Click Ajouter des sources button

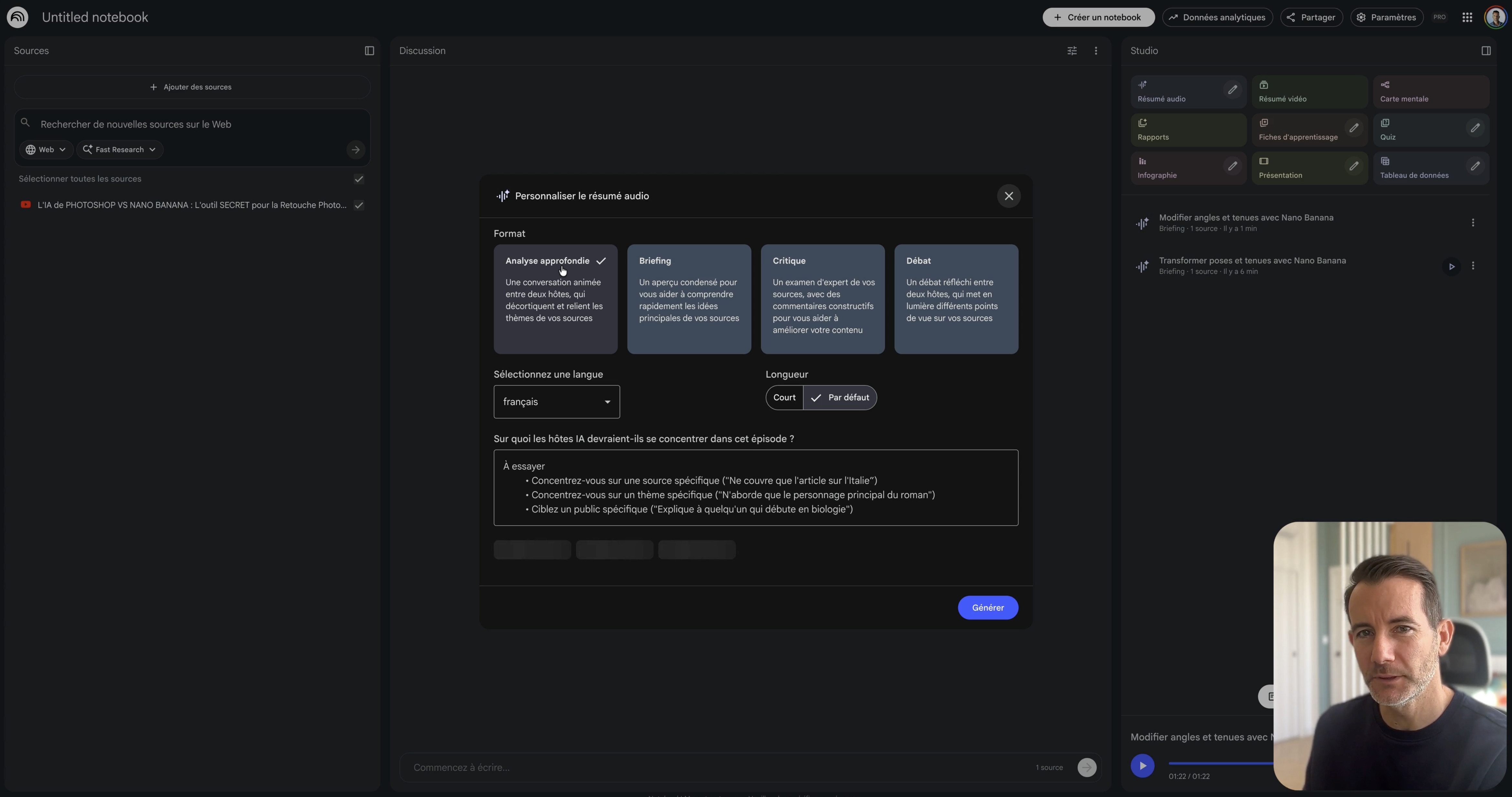[x=191, y=88]
